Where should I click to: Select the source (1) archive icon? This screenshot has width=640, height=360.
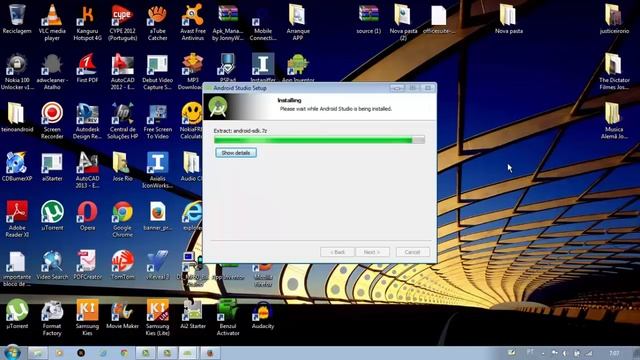tap(369, 19)
